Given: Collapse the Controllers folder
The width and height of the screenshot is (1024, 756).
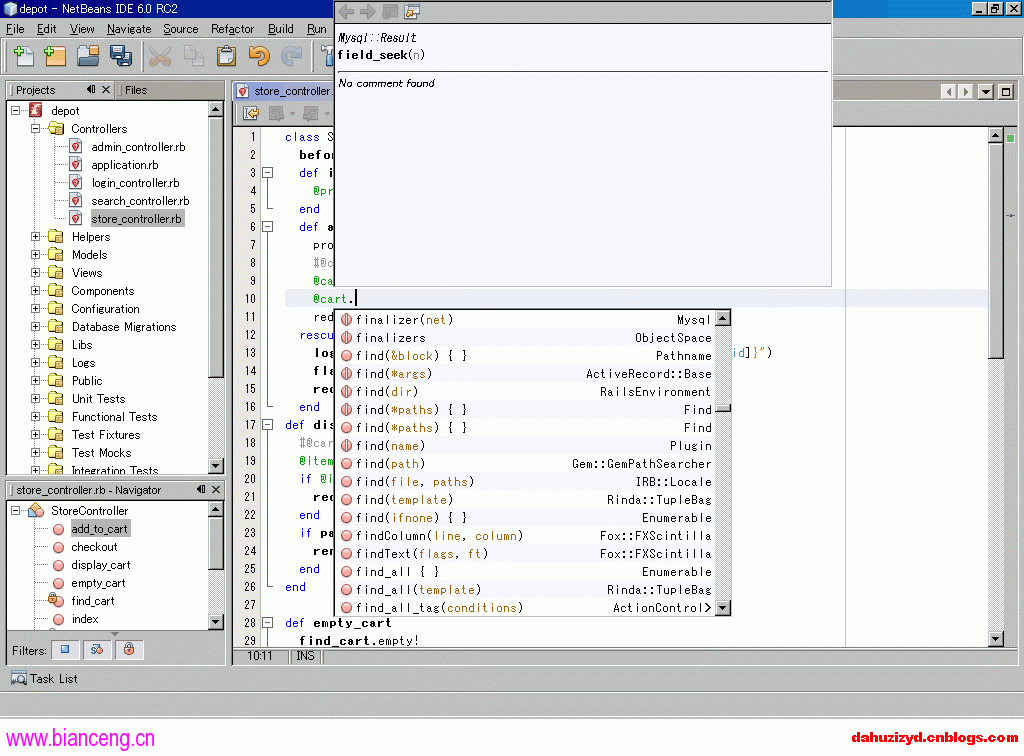Looking at the screenshot, I should [36, 129].
